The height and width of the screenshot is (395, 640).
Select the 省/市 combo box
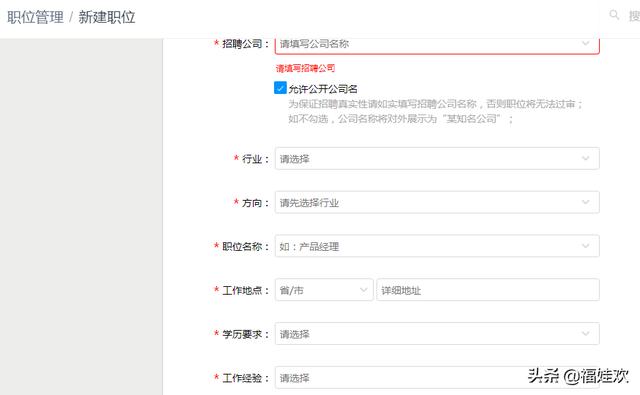click(324, 290)
